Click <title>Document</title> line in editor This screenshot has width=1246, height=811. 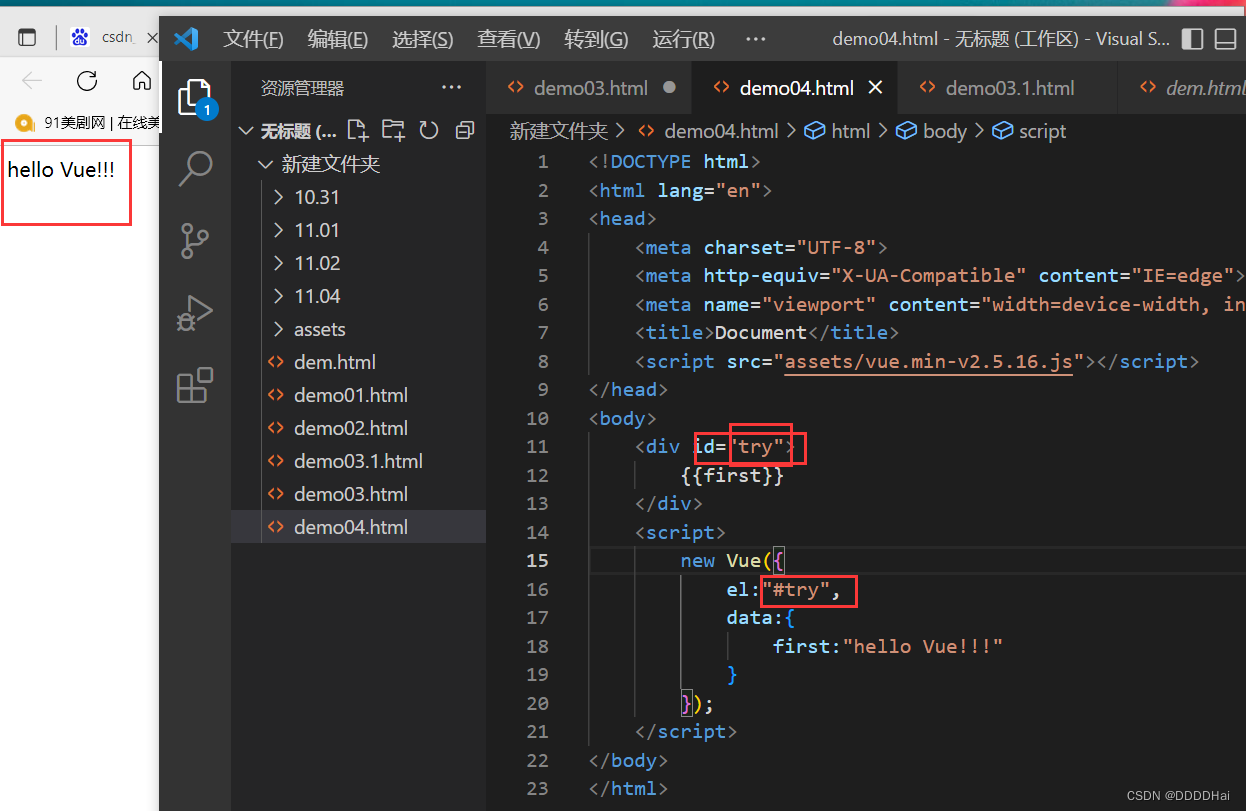tap(766, 332)
